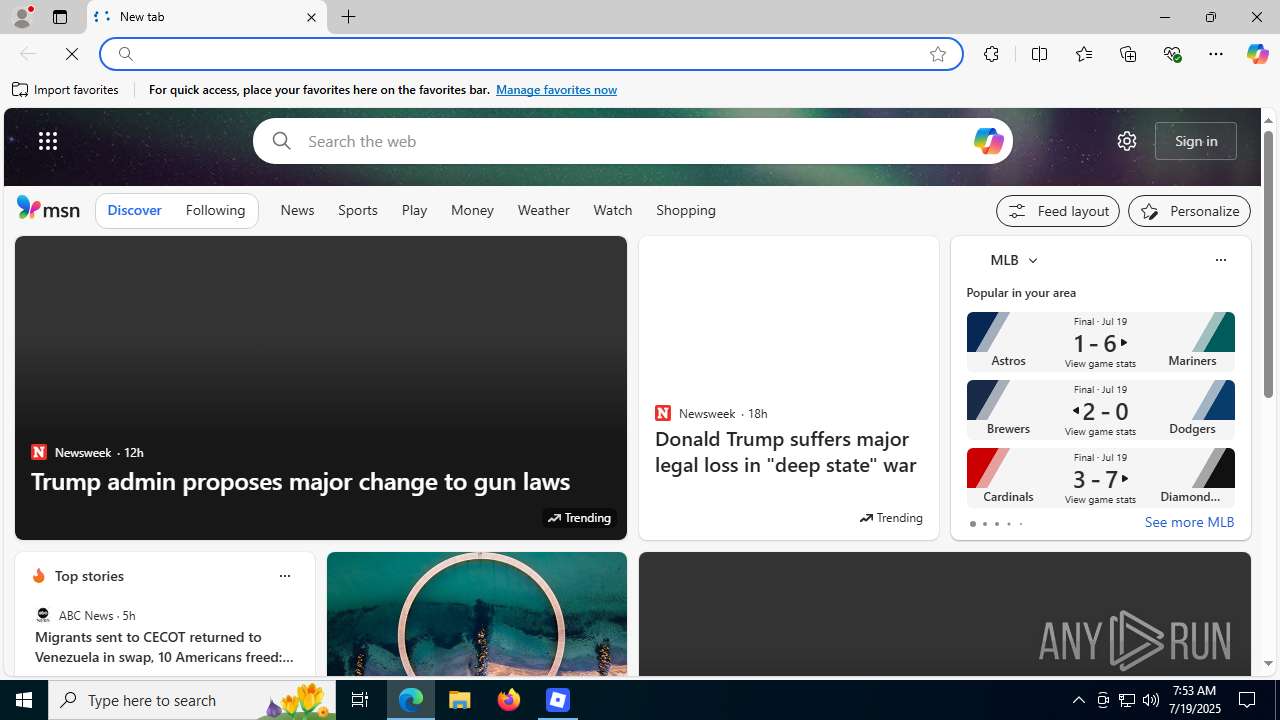
Task: Add this page to favorites star icon
Action: 937,54
